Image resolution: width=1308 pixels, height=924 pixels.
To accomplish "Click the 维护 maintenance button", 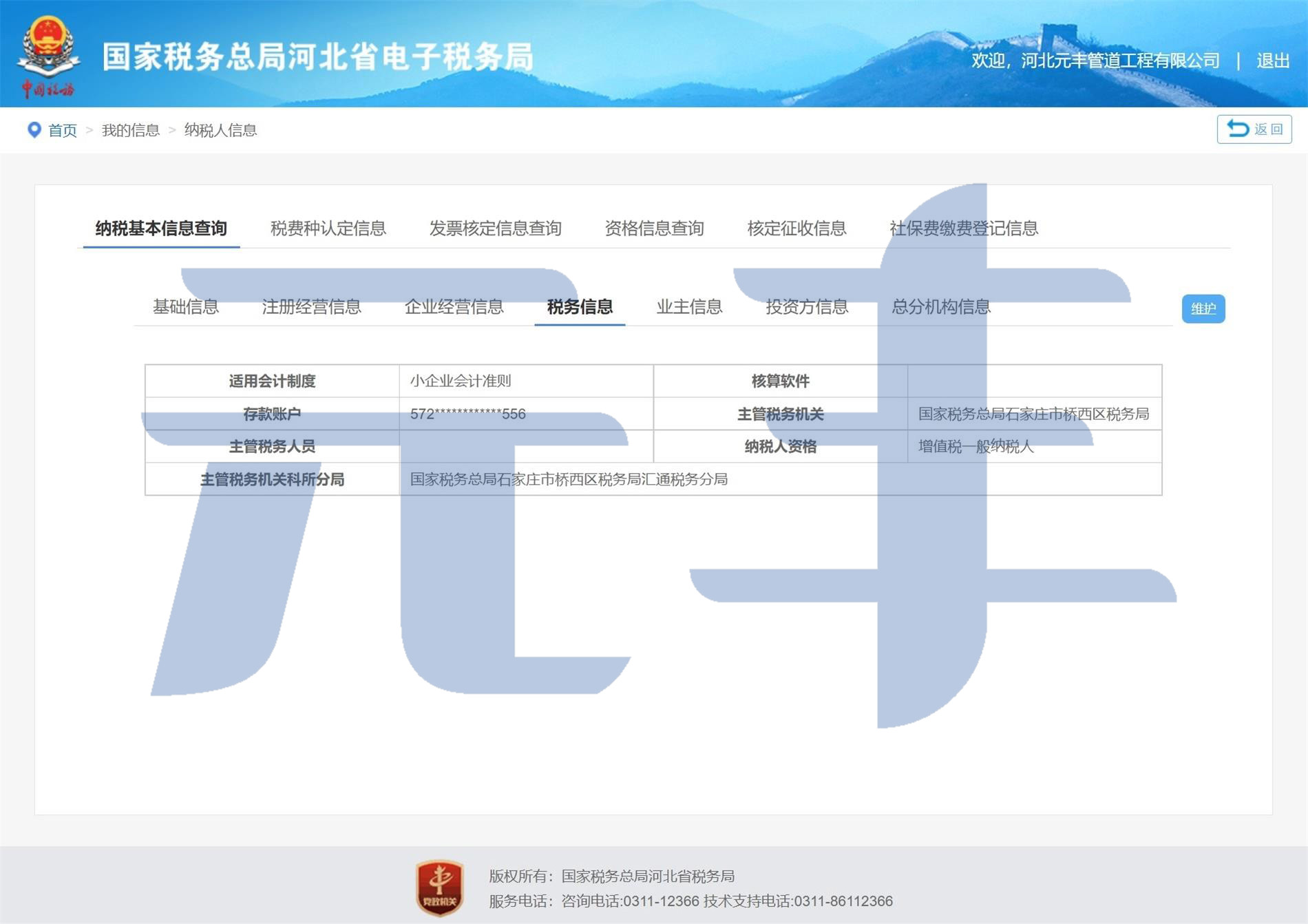I will [1203, 308].
